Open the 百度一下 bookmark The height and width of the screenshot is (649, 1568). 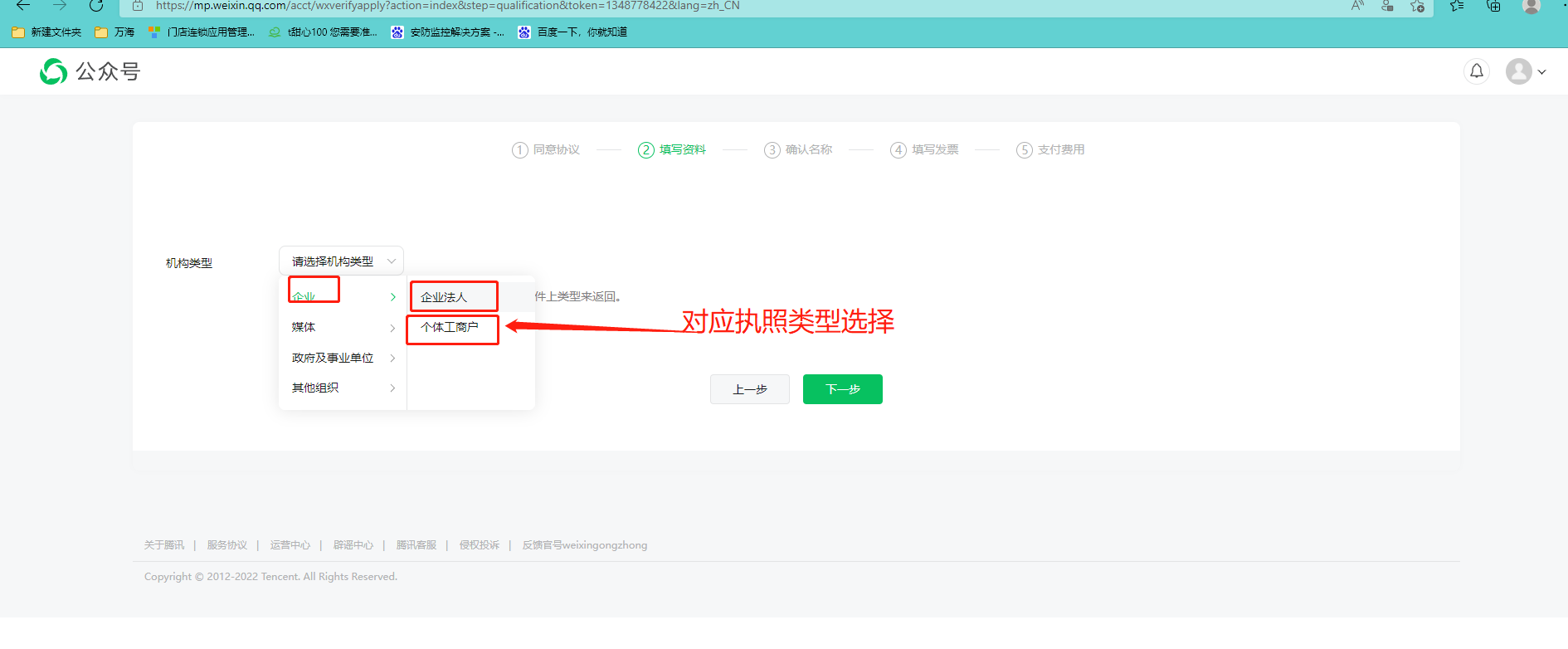(572, 32)
